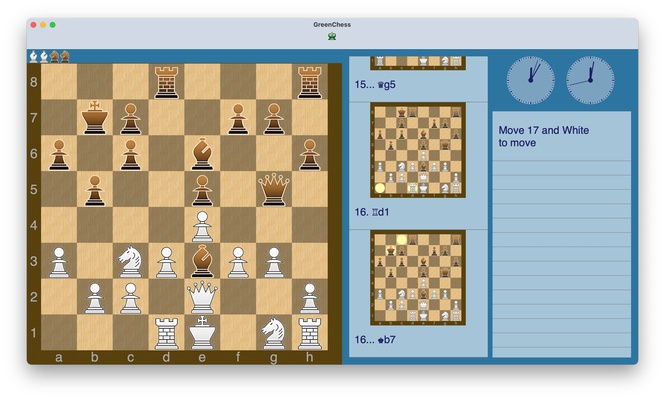Select the black pawn on g7

click(x=274, y=119)
